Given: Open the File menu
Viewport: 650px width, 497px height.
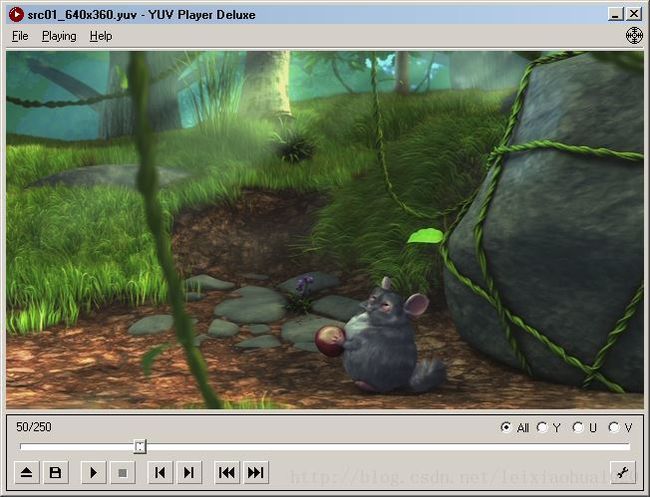Looking at the screenshot, I should pos(20,36).
